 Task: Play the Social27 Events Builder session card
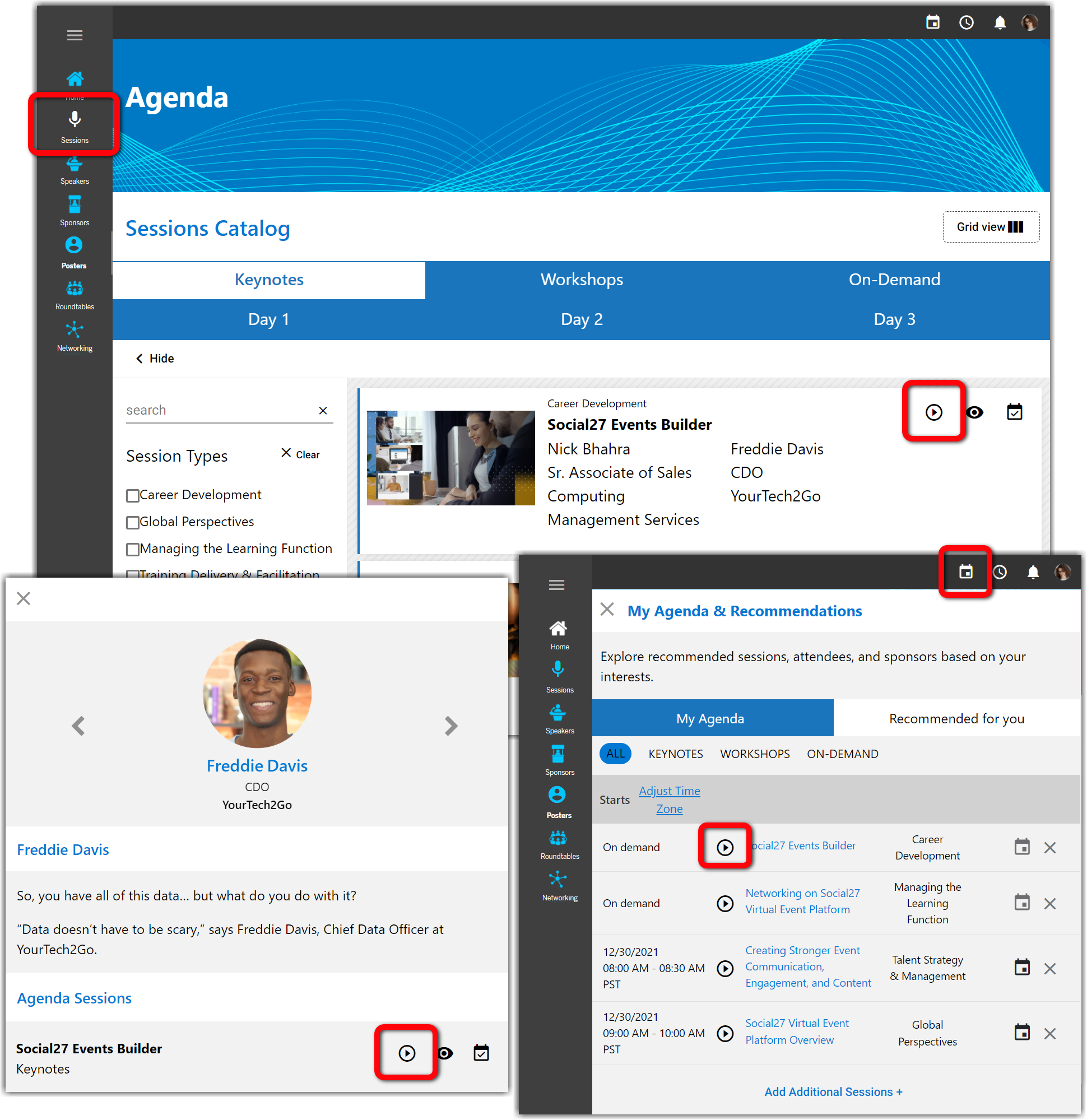coord(933,412)
